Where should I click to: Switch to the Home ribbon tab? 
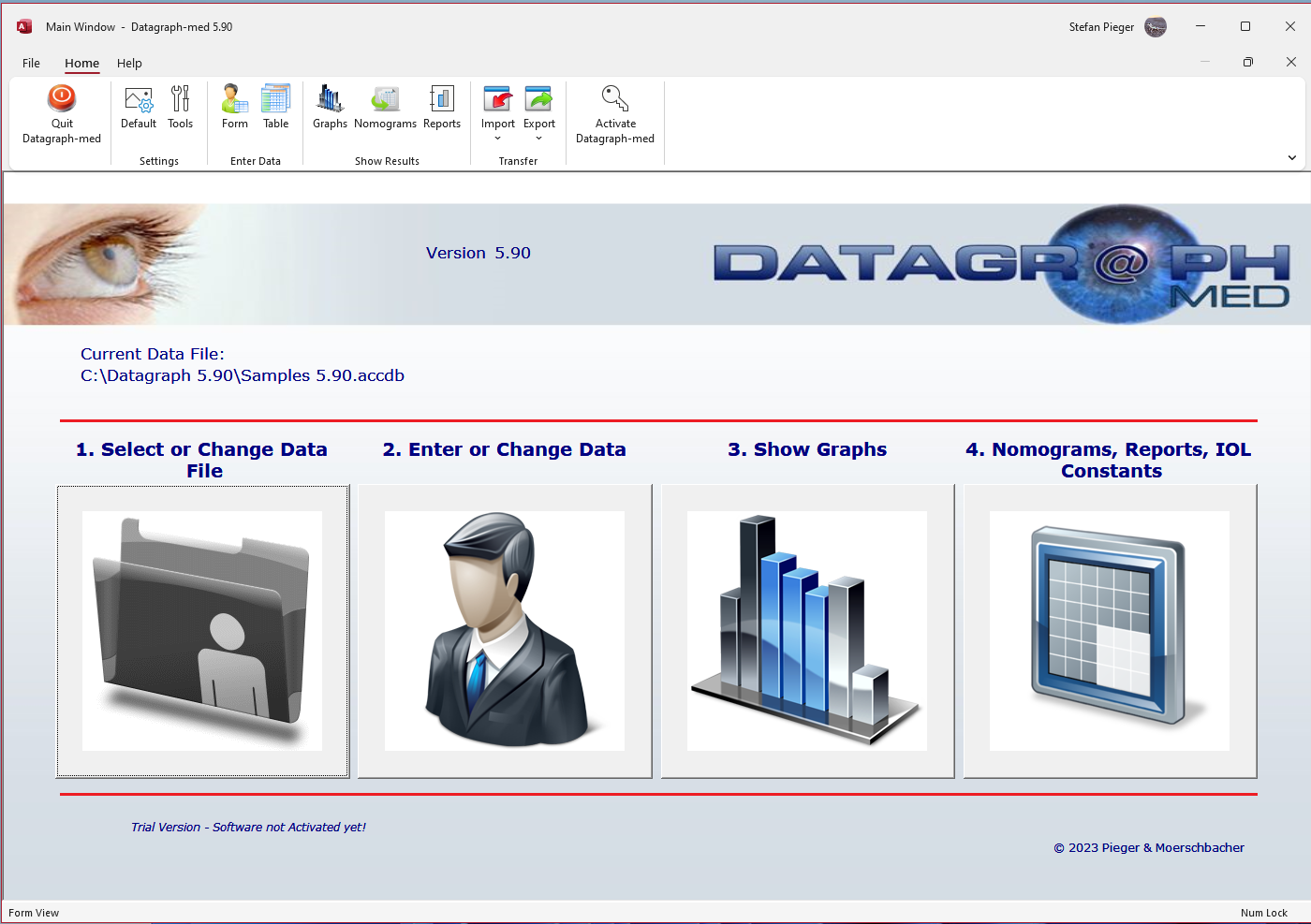point(81,64)
